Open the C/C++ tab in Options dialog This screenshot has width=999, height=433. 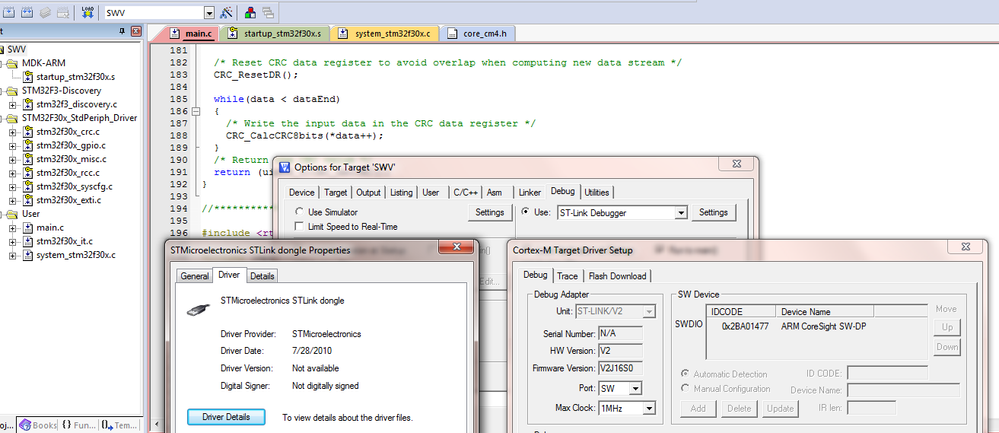465,192
